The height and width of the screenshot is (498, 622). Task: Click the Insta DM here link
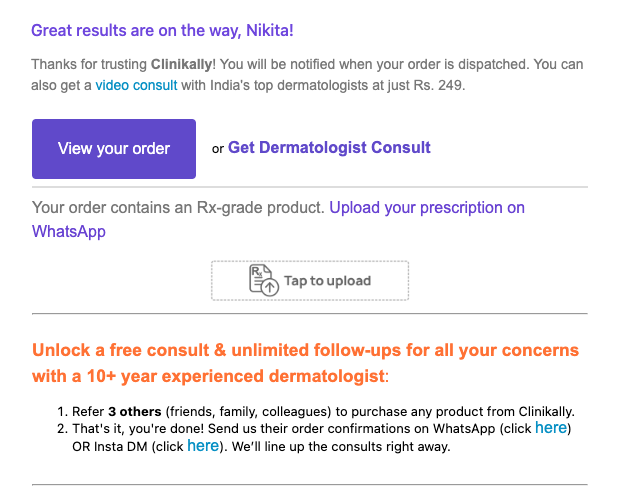[x=203, y=446]
